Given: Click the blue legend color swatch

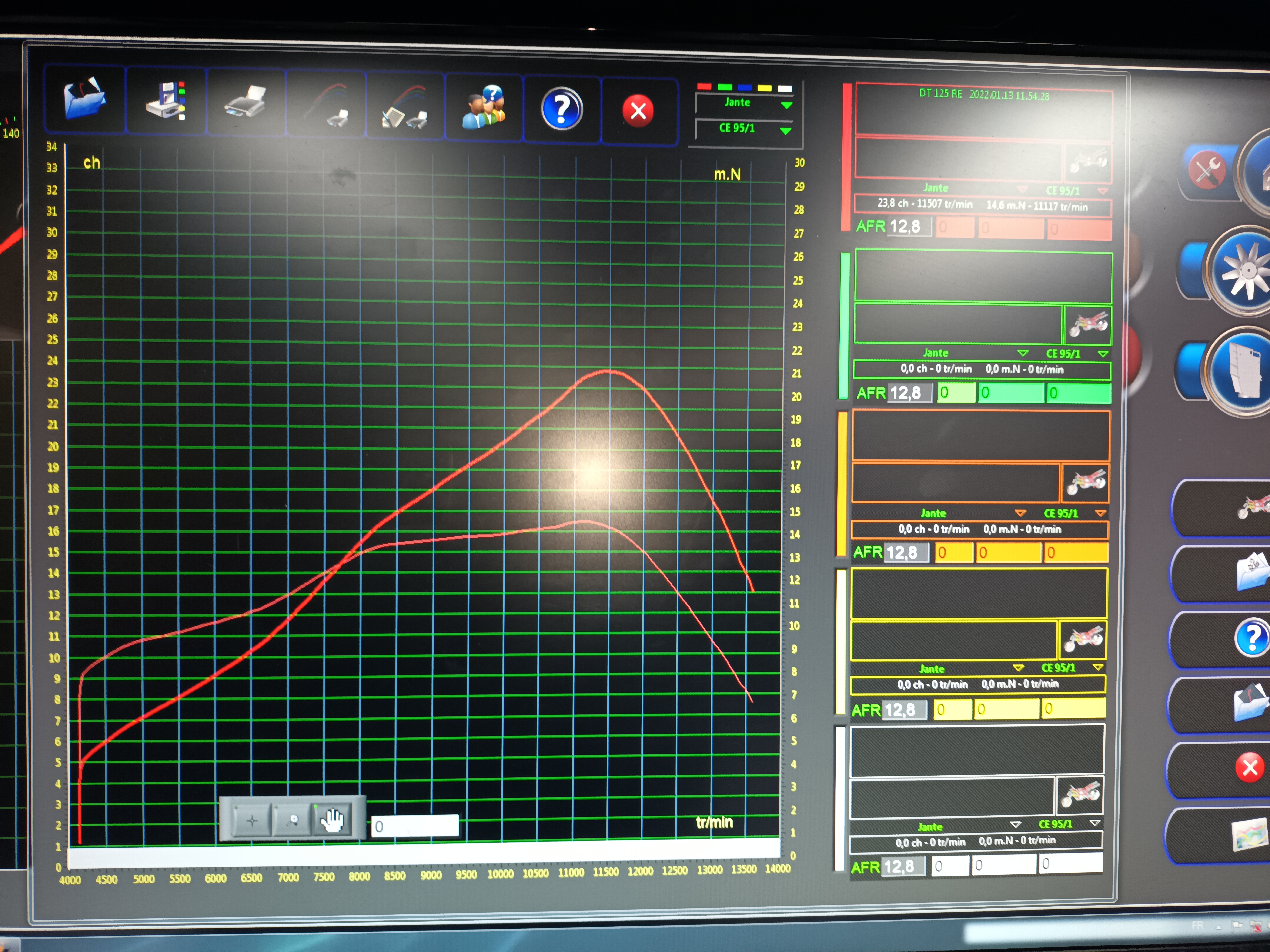Looking at the screenshot, I should pyautogui.click(x=745, y=88).
